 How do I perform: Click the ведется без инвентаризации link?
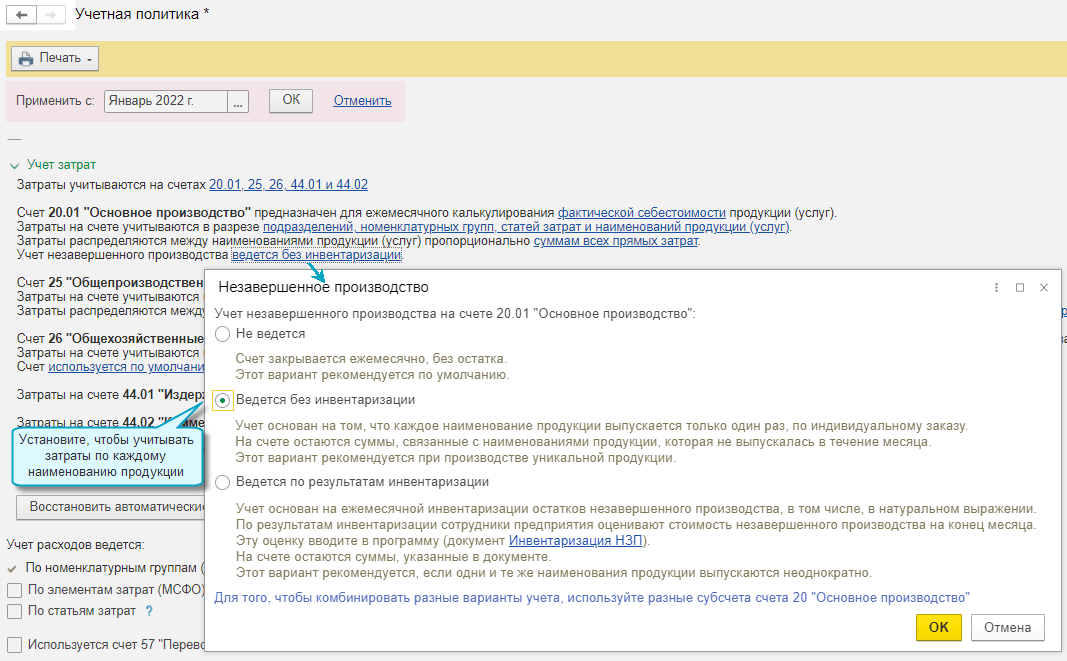coord(316,255)
